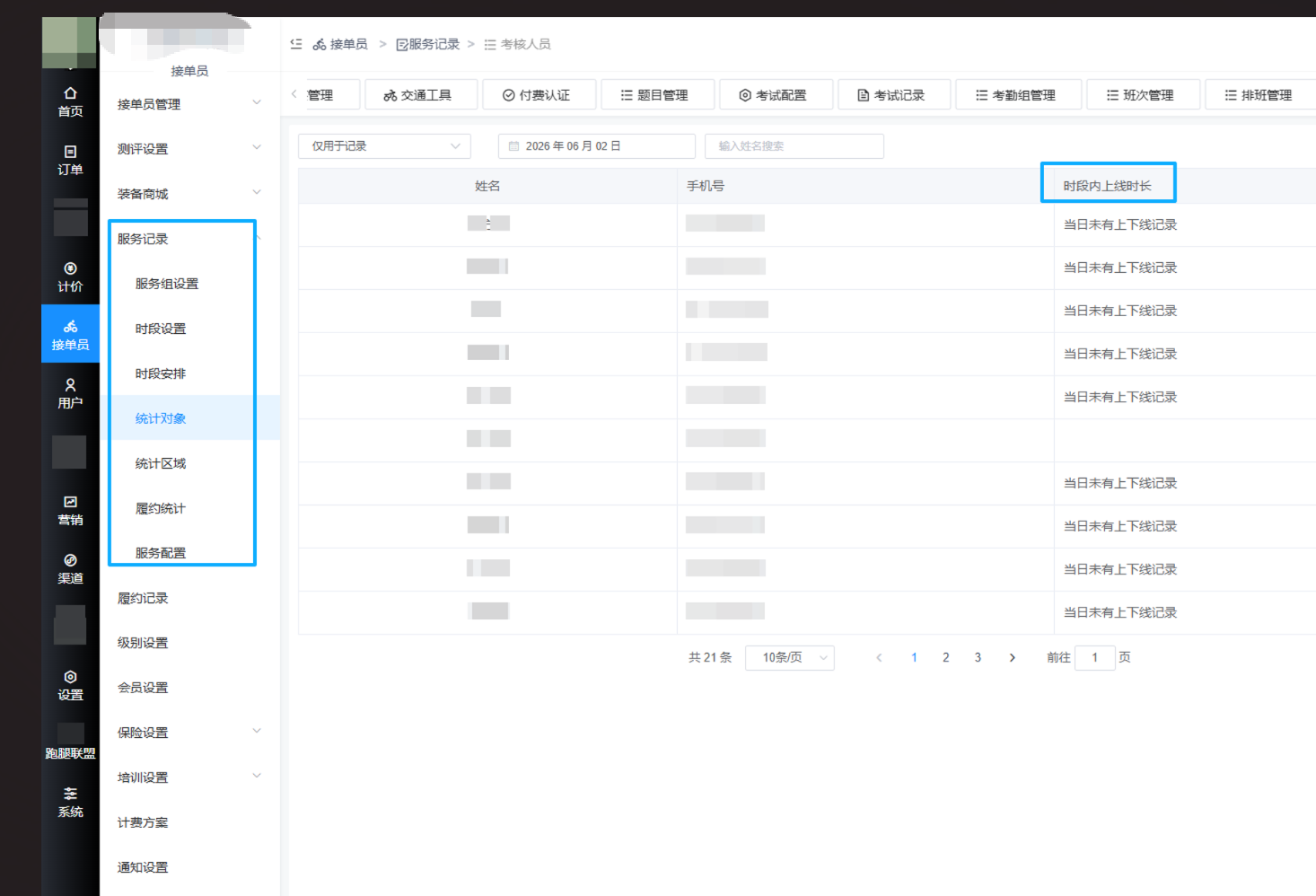The width and height of the screenshot is (1316, 896).
Task: Open 时段设置 in the submenu
Action: coord(161,329)
